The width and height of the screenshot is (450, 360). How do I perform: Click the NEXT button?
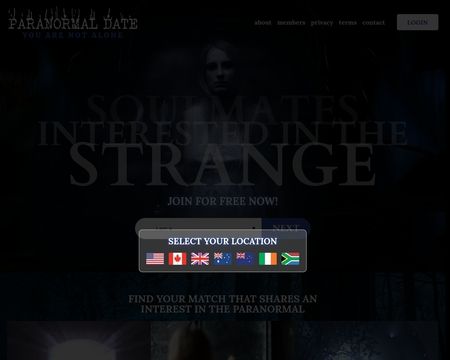point(286,228)
